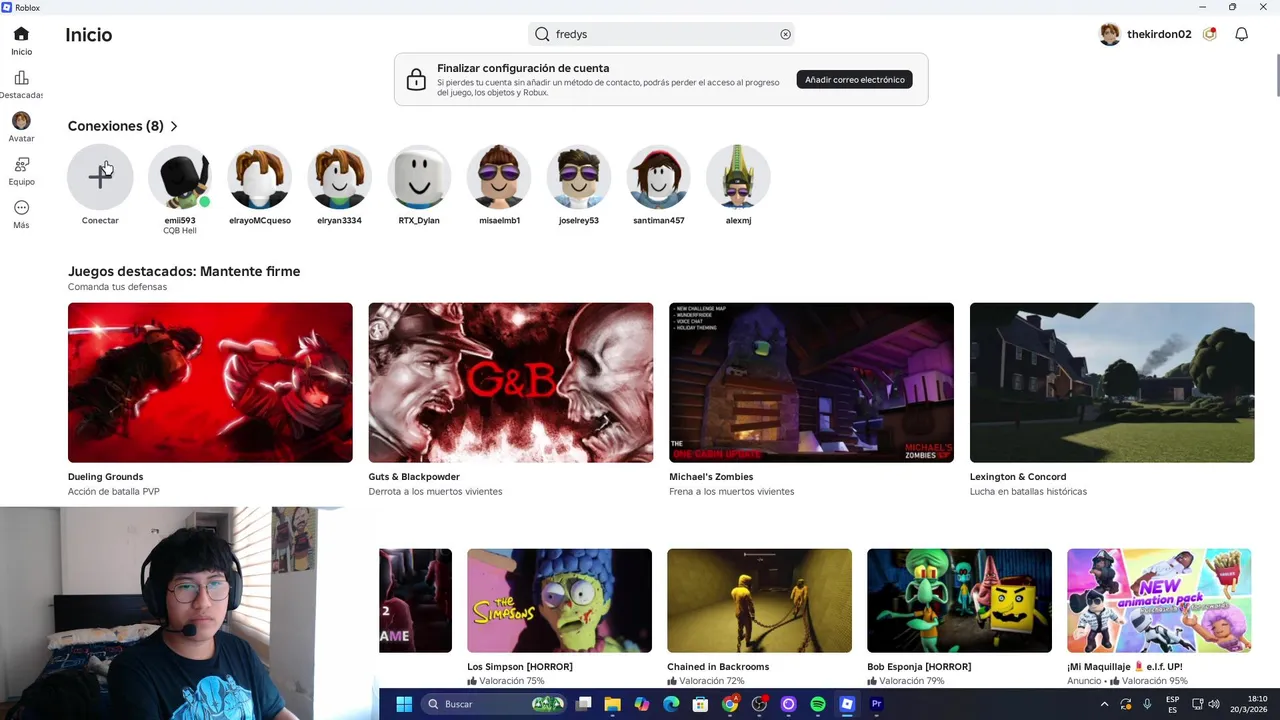1280x720 pixels.
Task: Click Añadir correo electrónico button
Action: click(855, 79)
